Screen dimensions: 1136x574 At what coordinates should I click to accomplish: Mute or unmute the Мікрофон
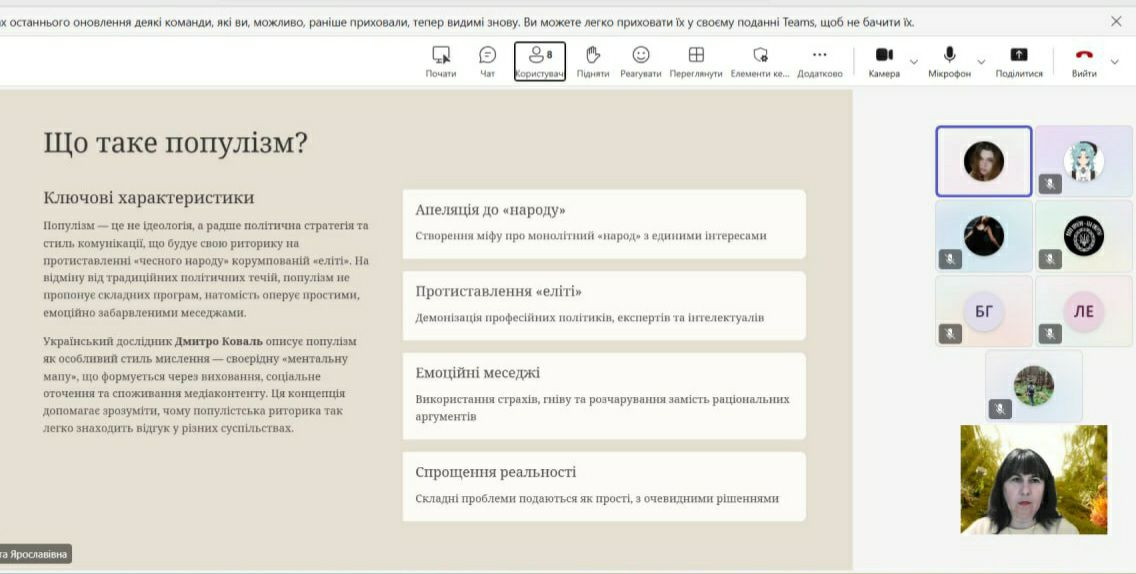(949, 62)
